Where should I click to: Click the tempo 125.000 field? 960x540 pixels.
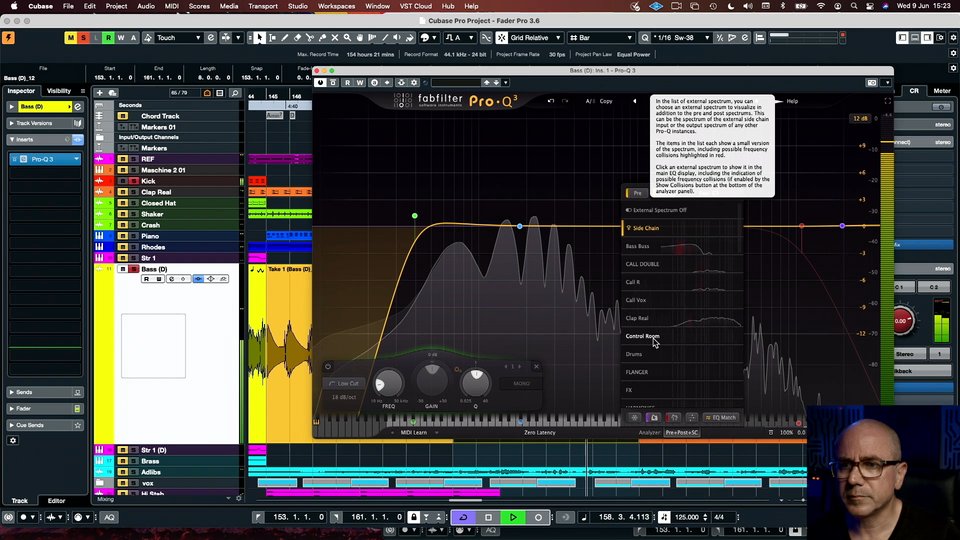[688, 517]
